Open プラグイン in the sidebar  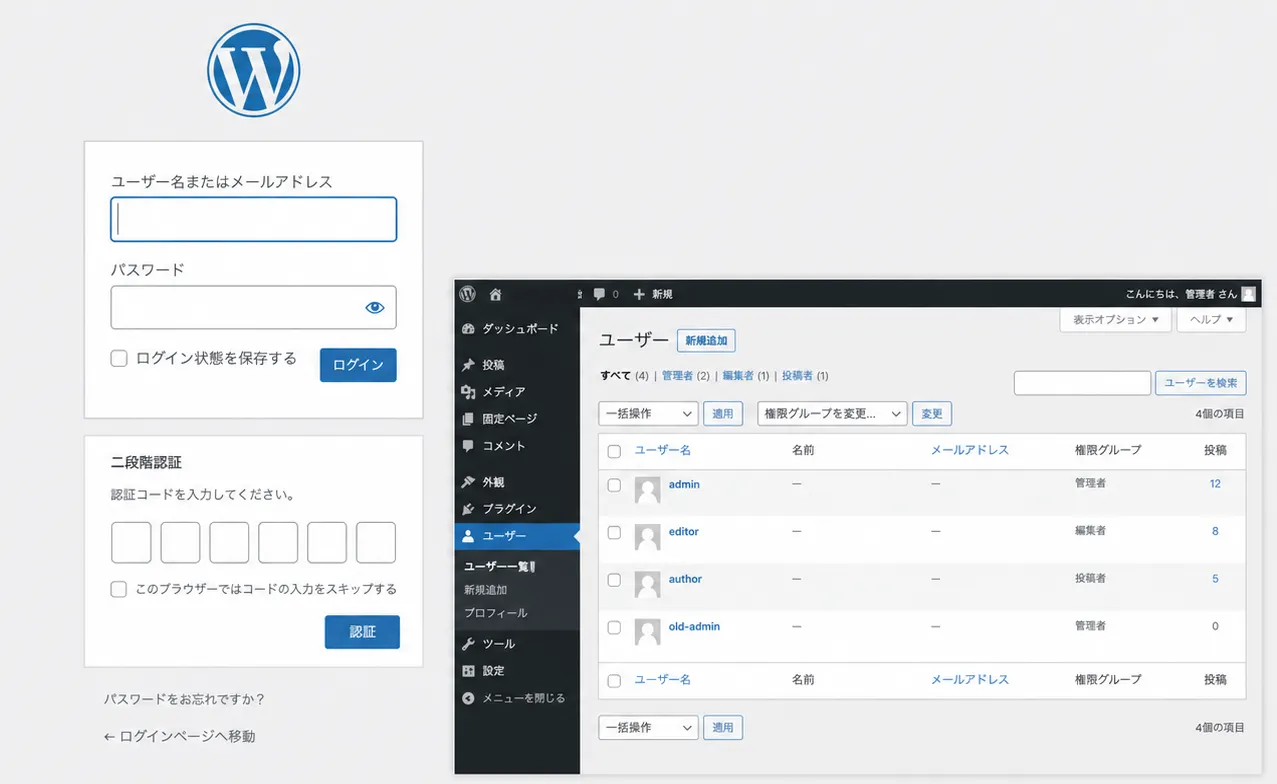coord(517,509)
